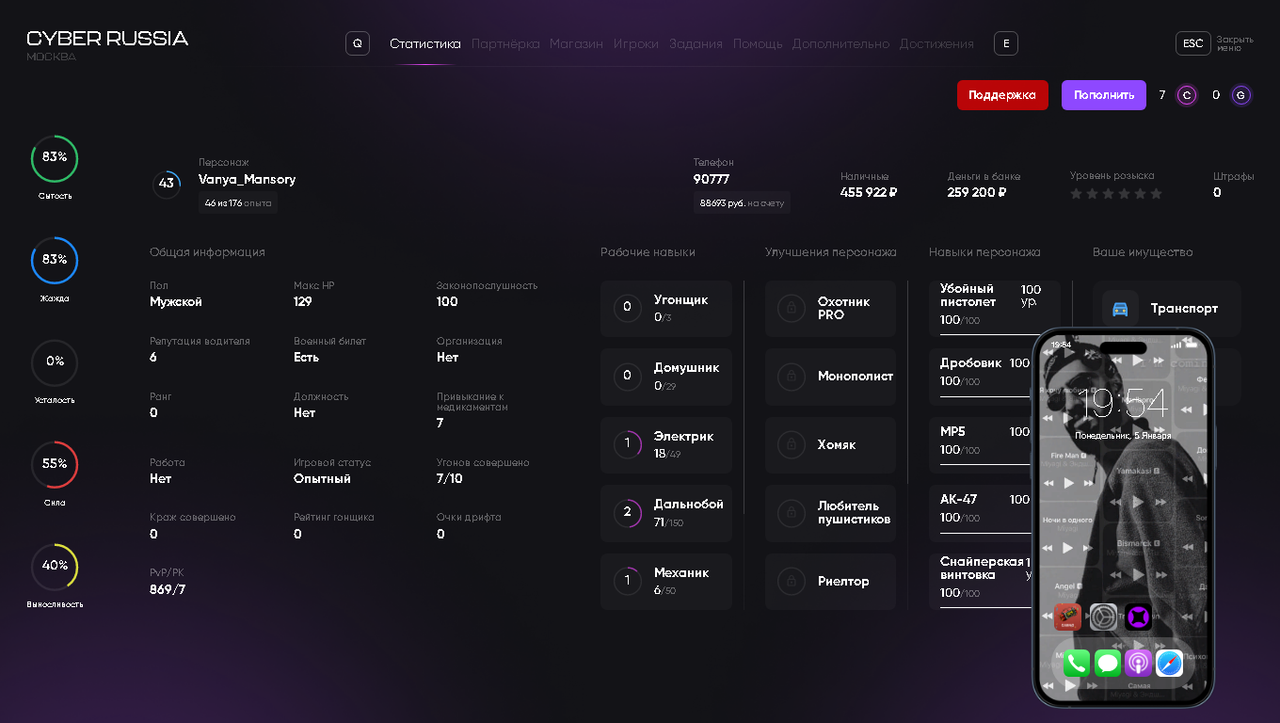The width and height of the screenshot is (1280, 723).
Task: Click the character name Vanya_Mansory
Action: pos(247,180)
